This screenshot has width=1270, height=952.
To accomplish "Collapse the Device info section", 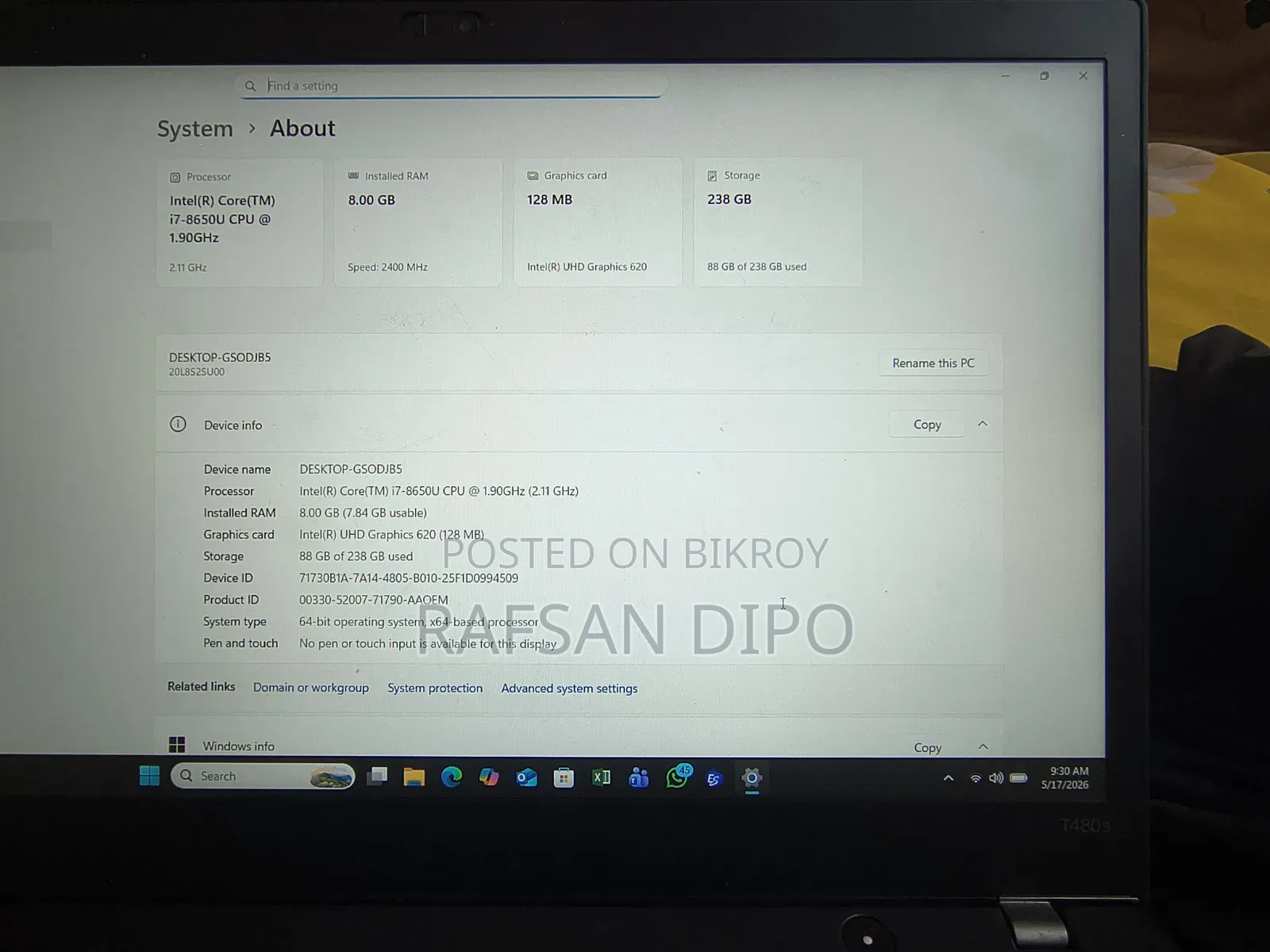I will point(983,424).
